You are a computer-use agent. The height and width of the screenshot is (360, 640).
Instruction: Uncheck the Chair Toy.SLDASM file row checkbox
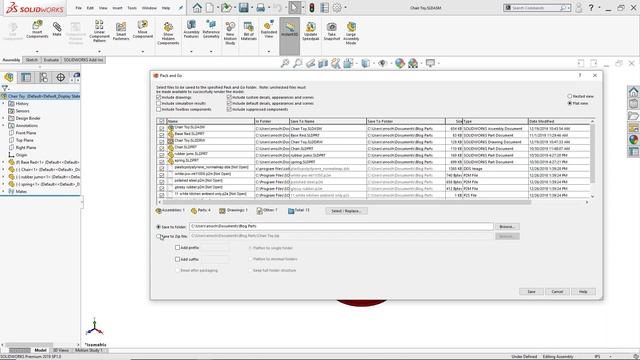[x=162, y=129]
